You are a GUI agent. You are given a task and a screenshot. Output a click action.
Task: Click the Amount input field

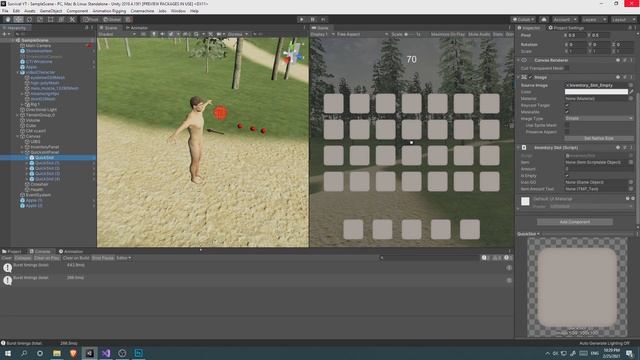(599, 169)
